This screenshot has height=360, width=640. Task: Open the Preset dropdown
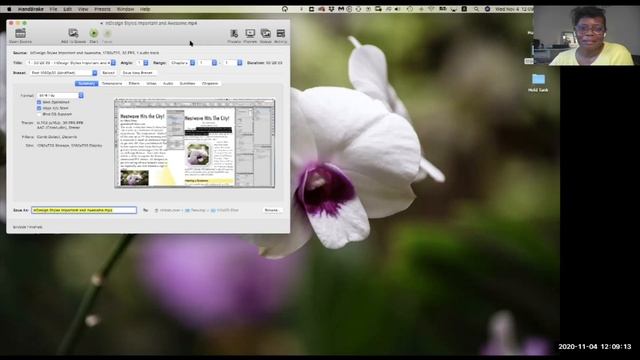[64, 73]
